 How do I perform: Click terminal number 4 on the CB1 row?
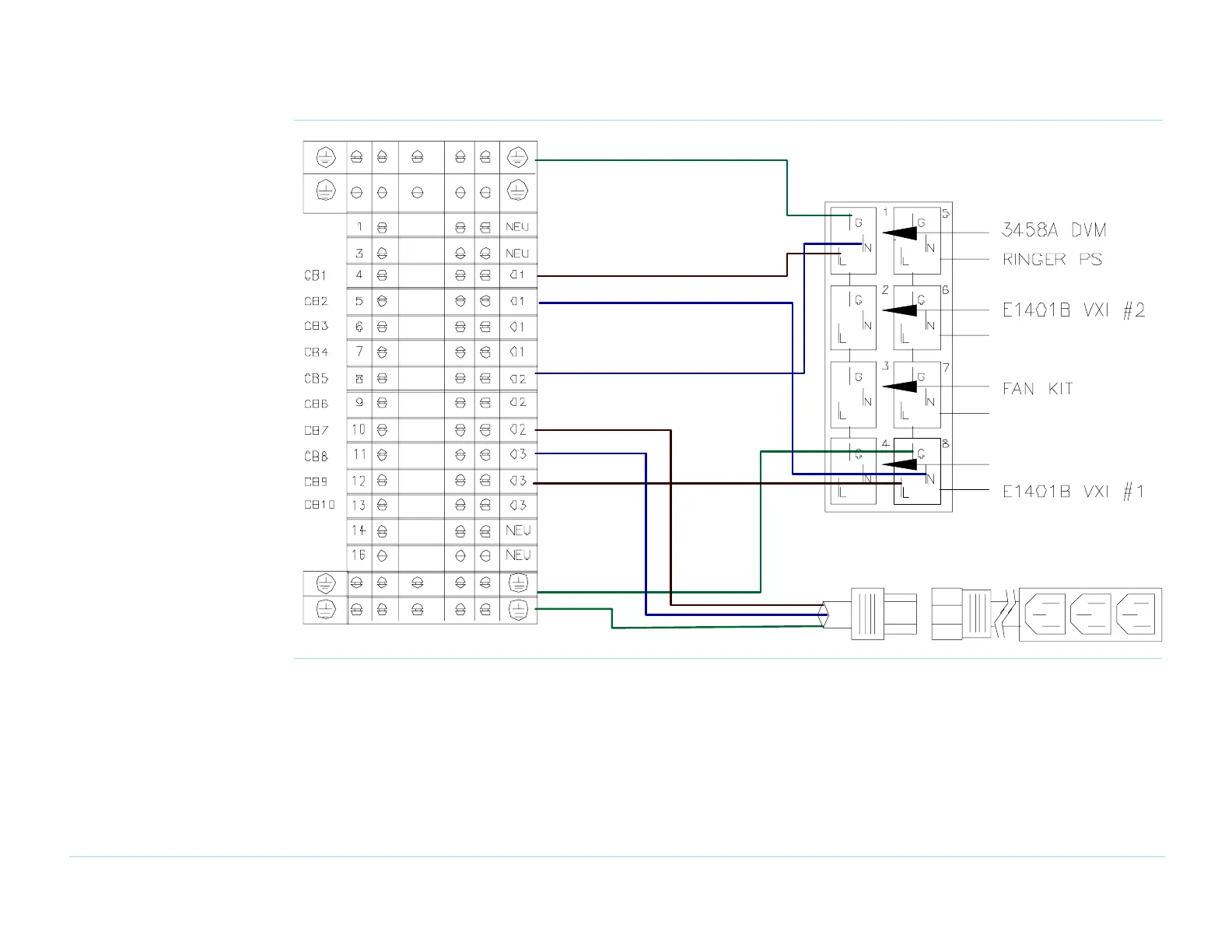click(x=359, y=275)
